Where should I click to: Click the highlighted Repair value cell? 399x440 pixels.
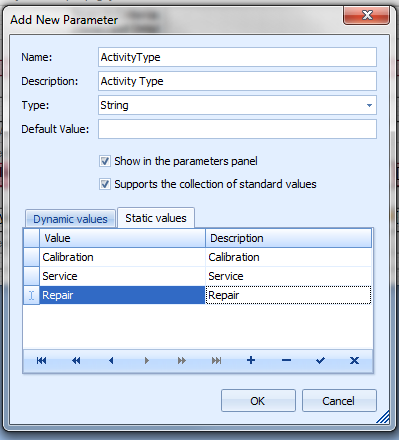pos(122,295)
